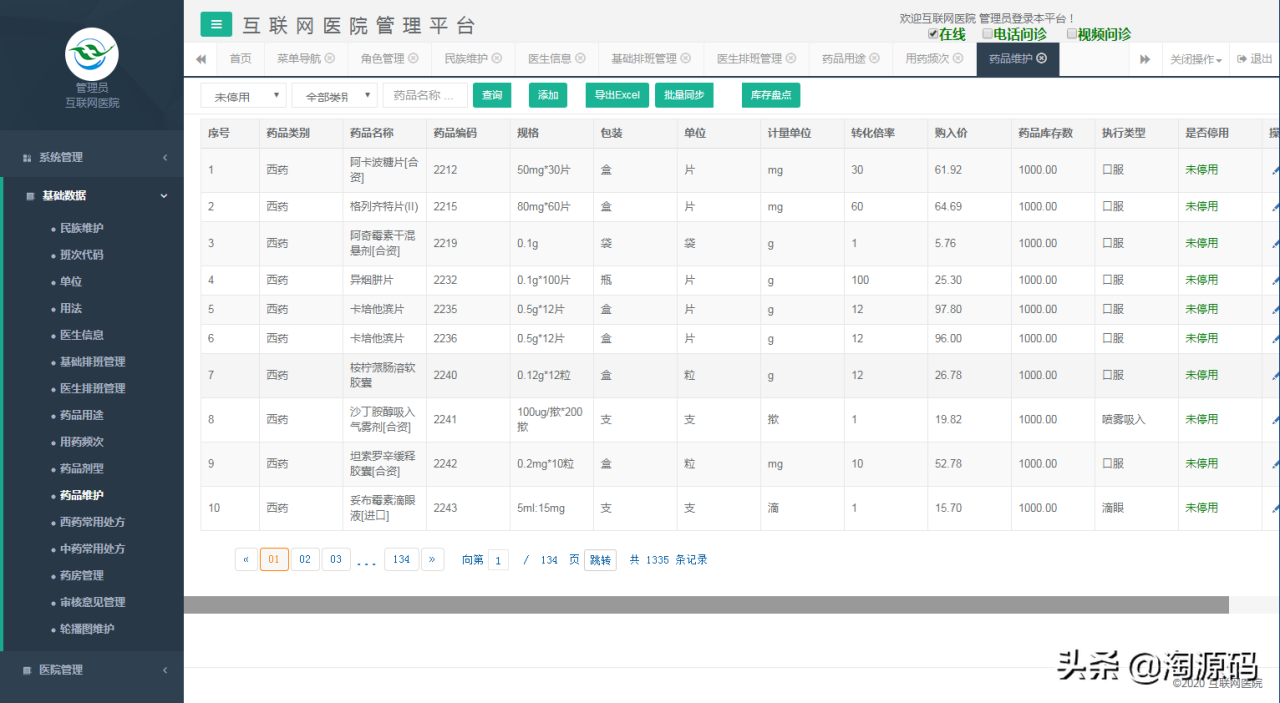Screen dimensions: 1280x703
Task: Toggle the sidebar with the green hamburger button
Action: click(x=216, y=24)
